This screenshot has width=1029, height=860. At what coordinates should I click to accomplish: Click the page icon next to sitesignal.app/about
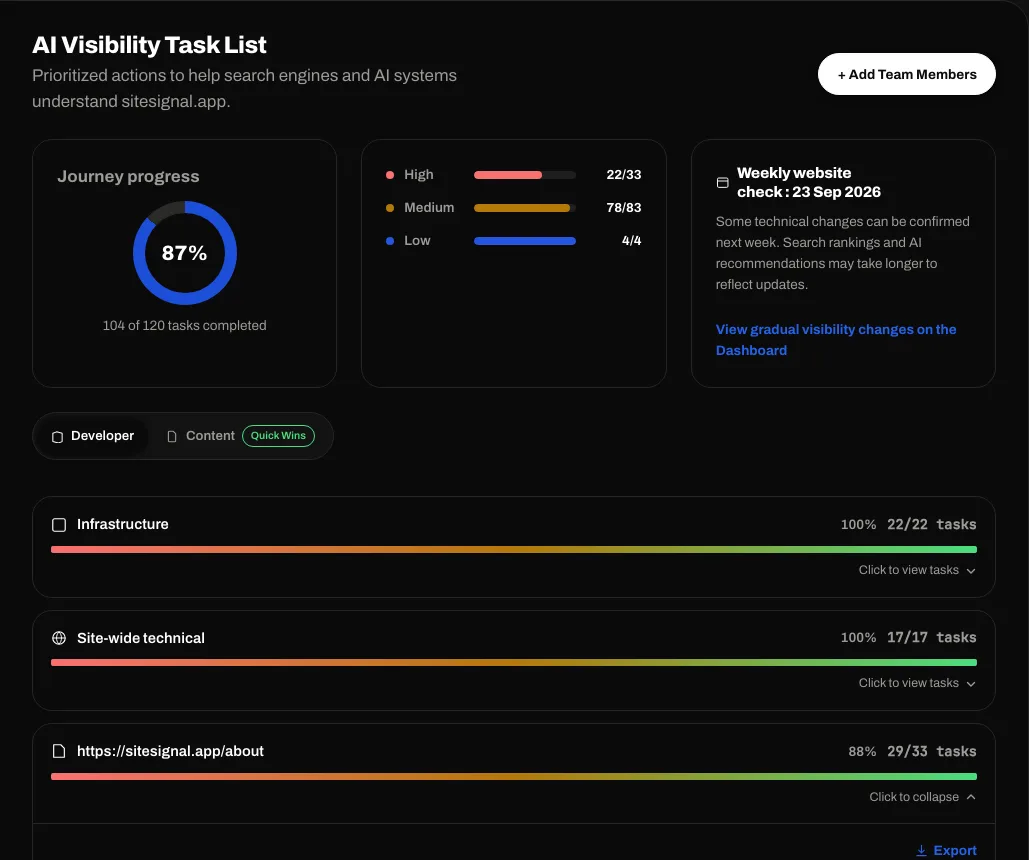[x=59, y=751]
